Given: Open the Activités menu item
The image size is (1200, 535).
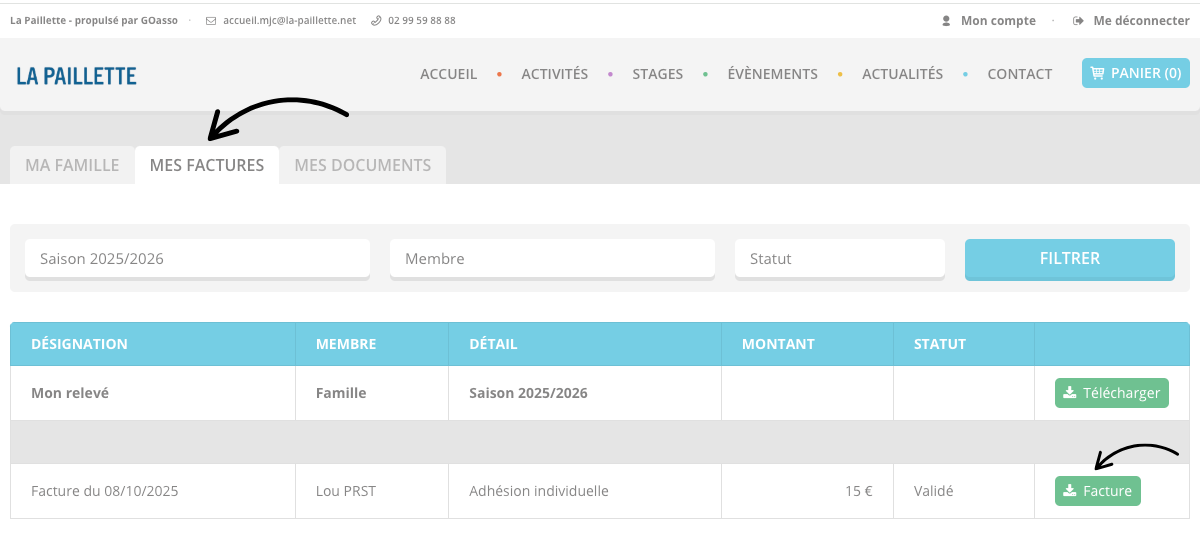Looking at the screenshot, I should click(554, 74).
